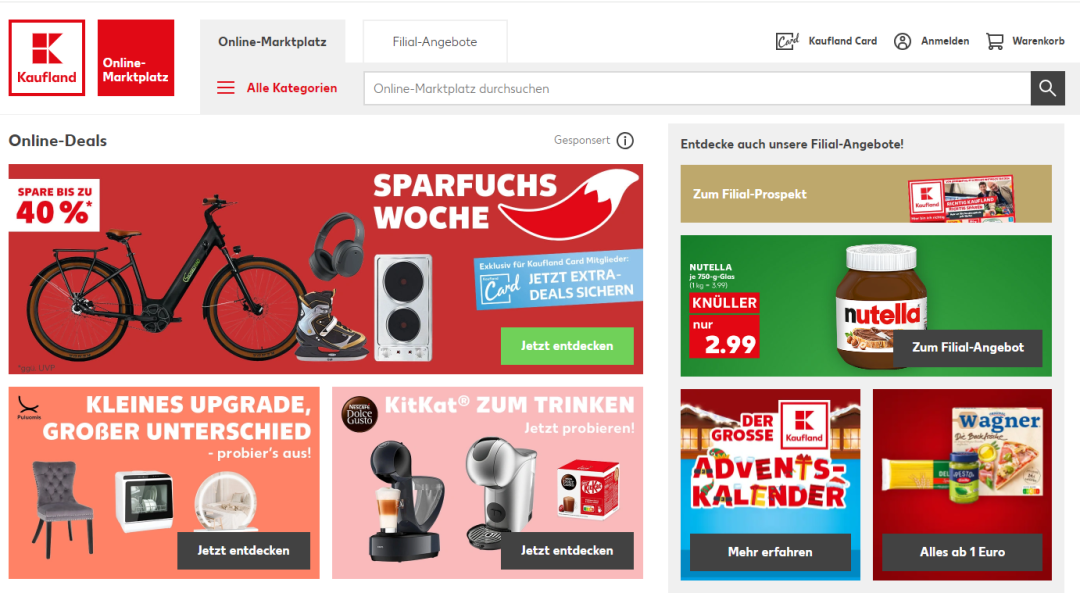Image resolution: width=1080 pixels, height=593 pixels.
Task: Click Jetzt entdecken on KitKat banner
Action: click(567, 550)
